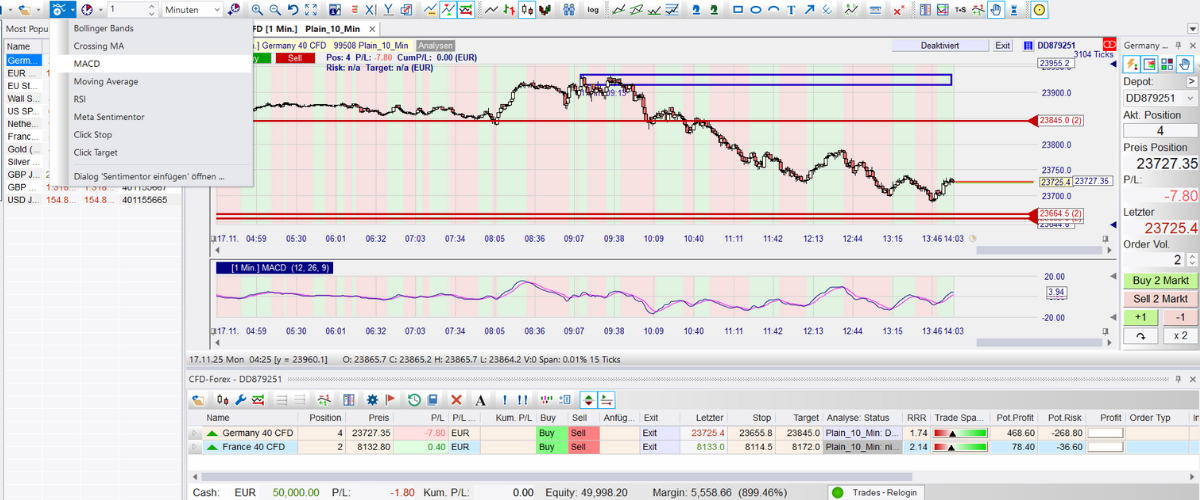Click the +1 order volume button
This screenshot has width=1200, height=500.
tap(1141, 317)
